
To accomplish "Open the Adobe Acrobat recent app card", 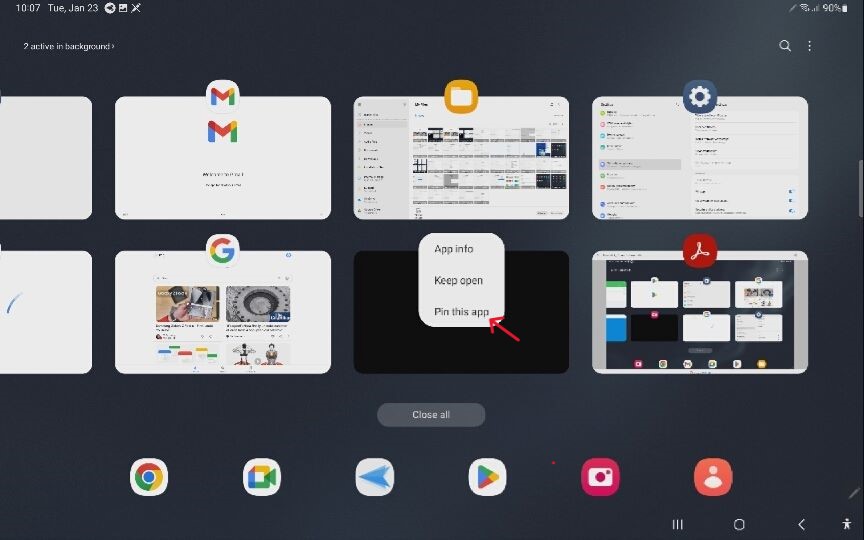I will pyautogui.click(x=700, y=312).
